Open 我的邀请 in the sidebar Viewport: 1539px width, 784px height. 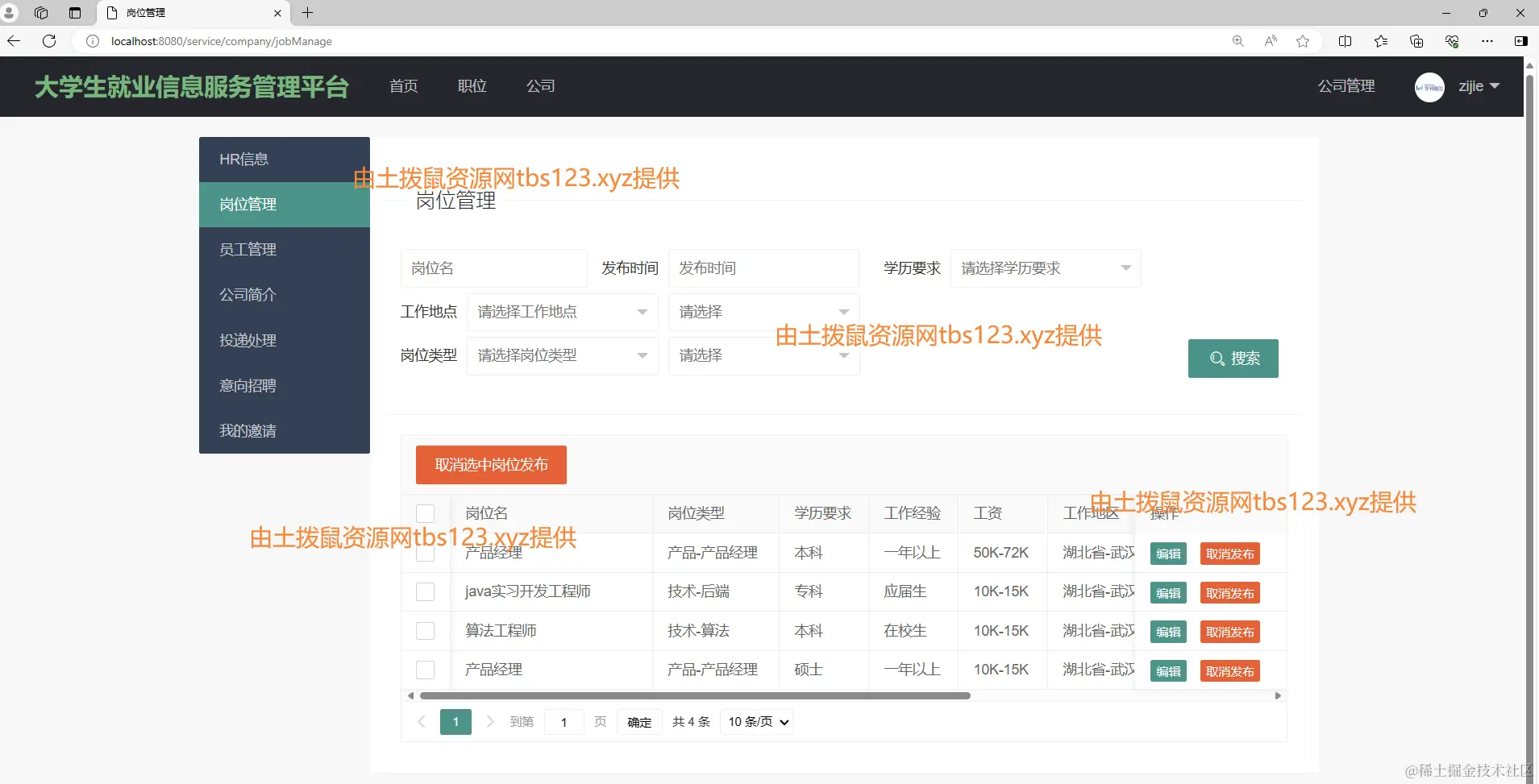pos(285,431)
